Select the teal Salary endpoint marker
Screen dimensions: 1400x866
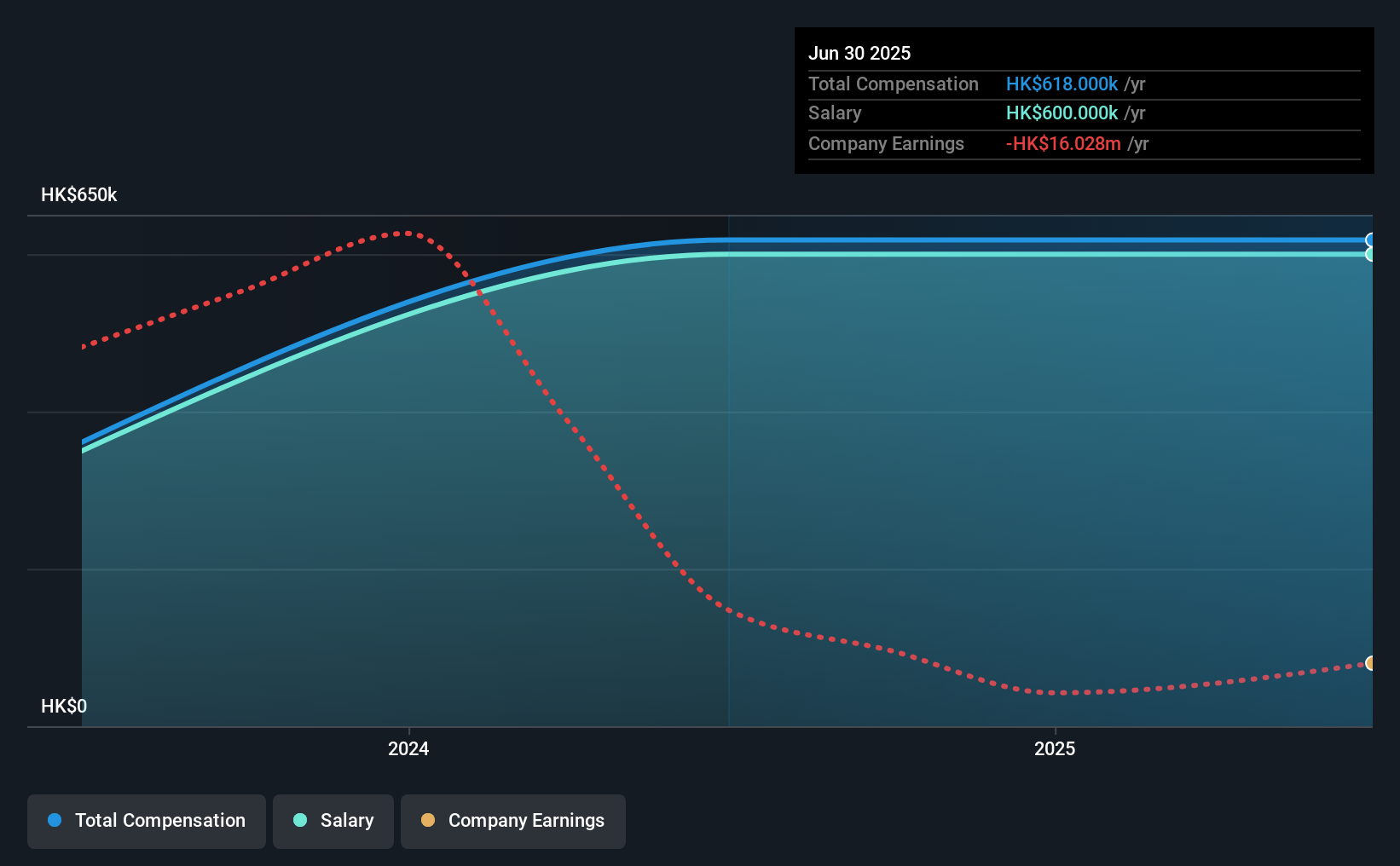pos(1371,254)
